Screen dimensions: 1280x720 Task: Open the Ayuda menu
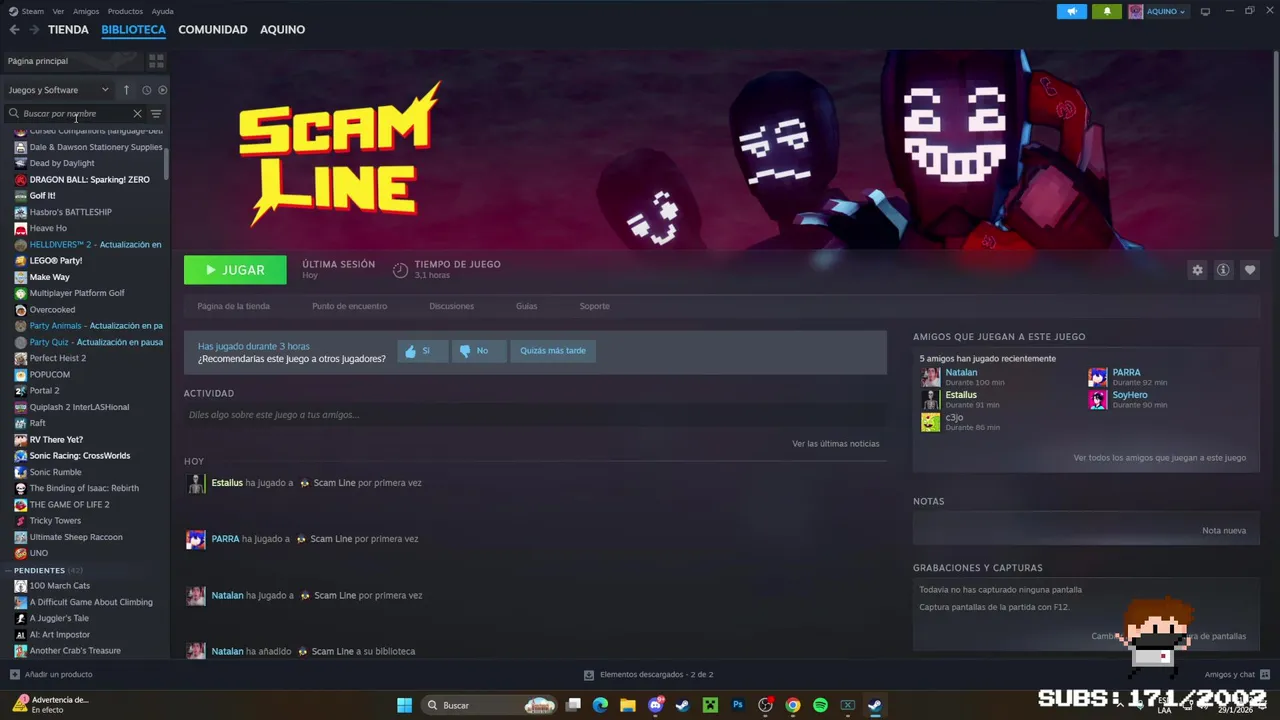click(x=162, y=12)
